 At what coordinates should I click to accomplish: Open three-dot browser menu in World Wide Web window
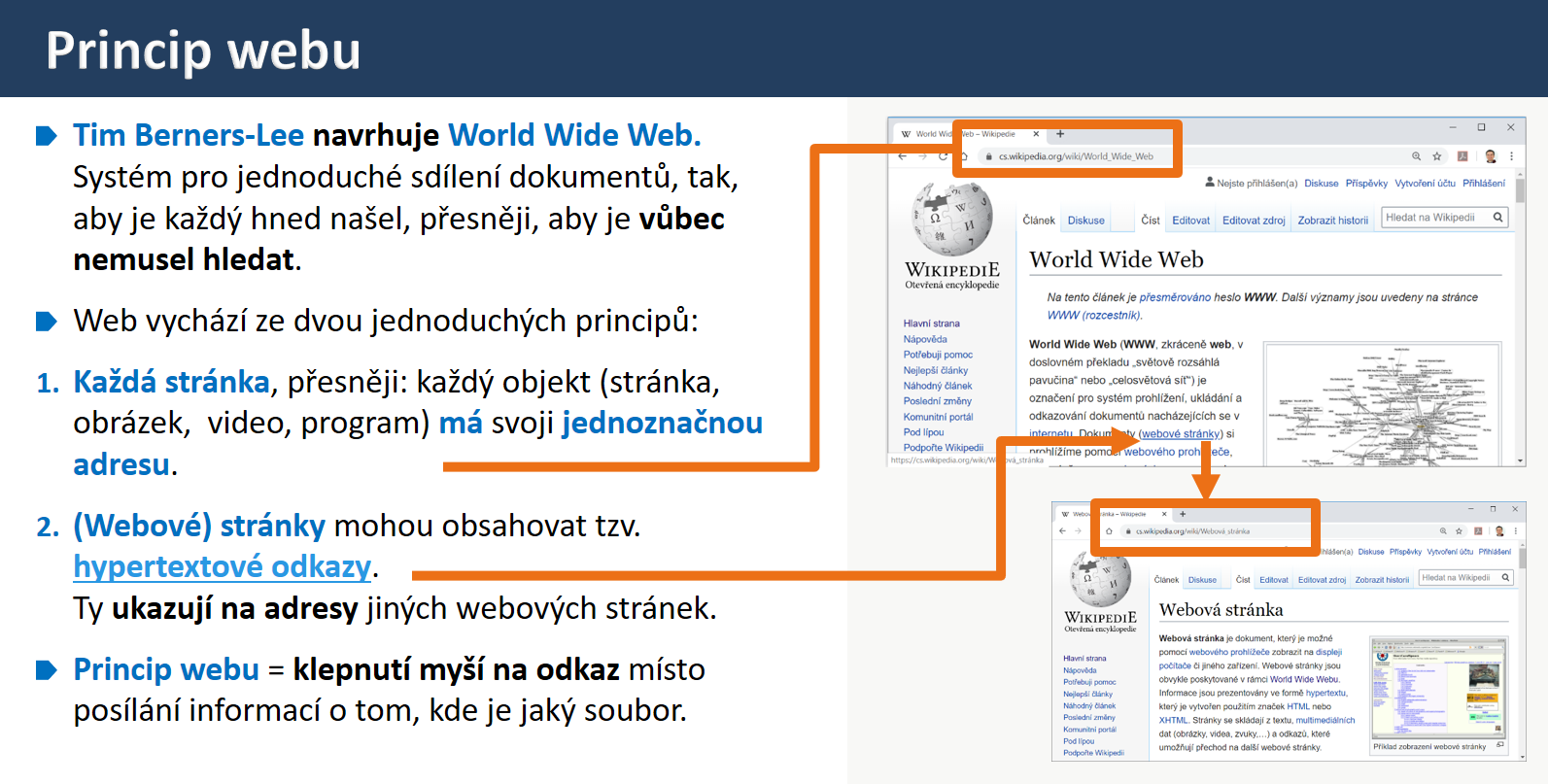(1511, 156)
